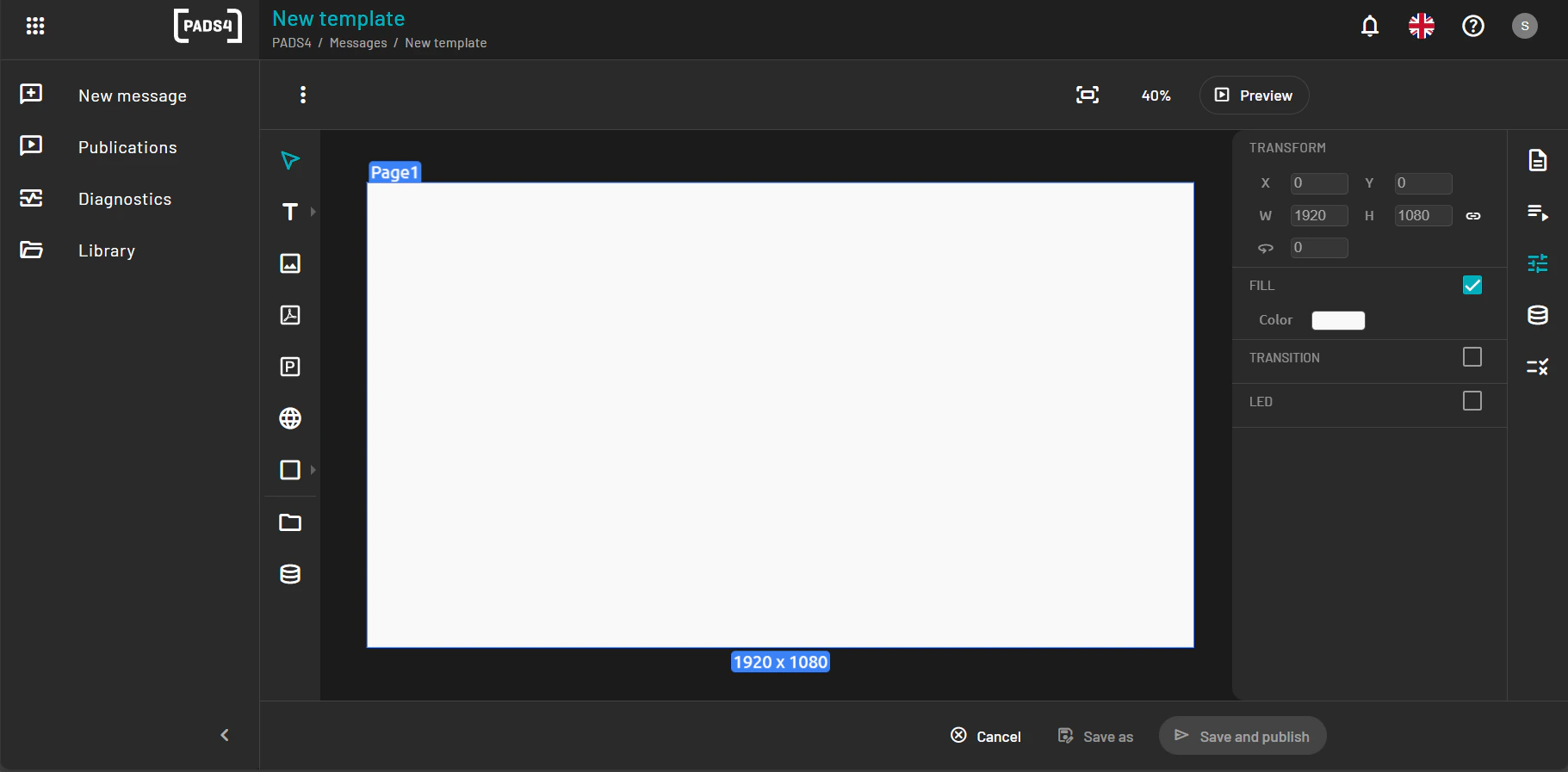Edit the X position field

[1319, 183]
